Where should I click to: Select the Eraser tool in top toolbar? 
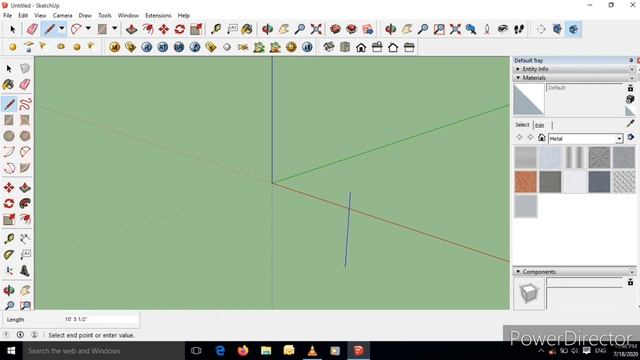click(32, 29)
